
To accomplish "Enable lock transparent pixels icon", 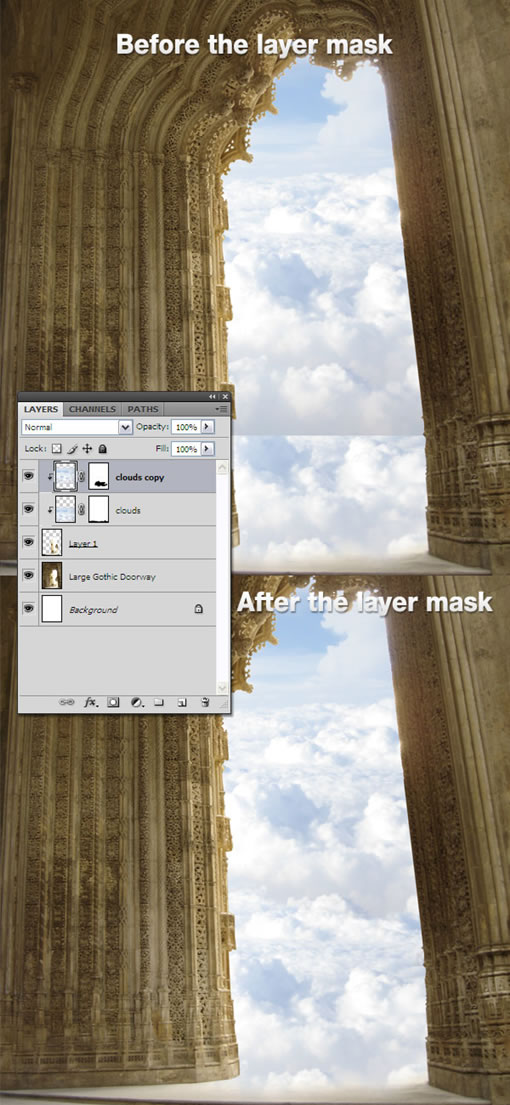I will pyautogui.click(x=57, y=448).
